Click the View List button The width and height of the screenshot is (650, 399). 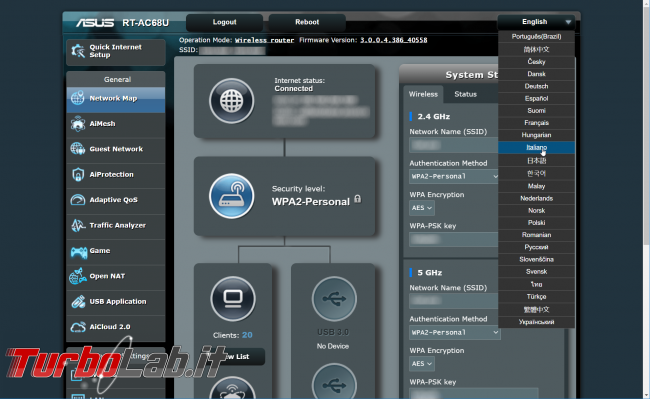[x=233, y=356]
